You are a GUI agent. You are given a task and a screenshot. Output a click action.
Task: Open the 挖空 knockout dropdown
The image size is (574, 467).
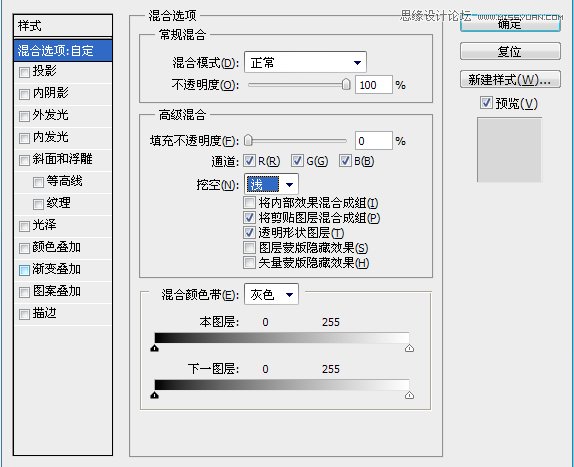271,184
